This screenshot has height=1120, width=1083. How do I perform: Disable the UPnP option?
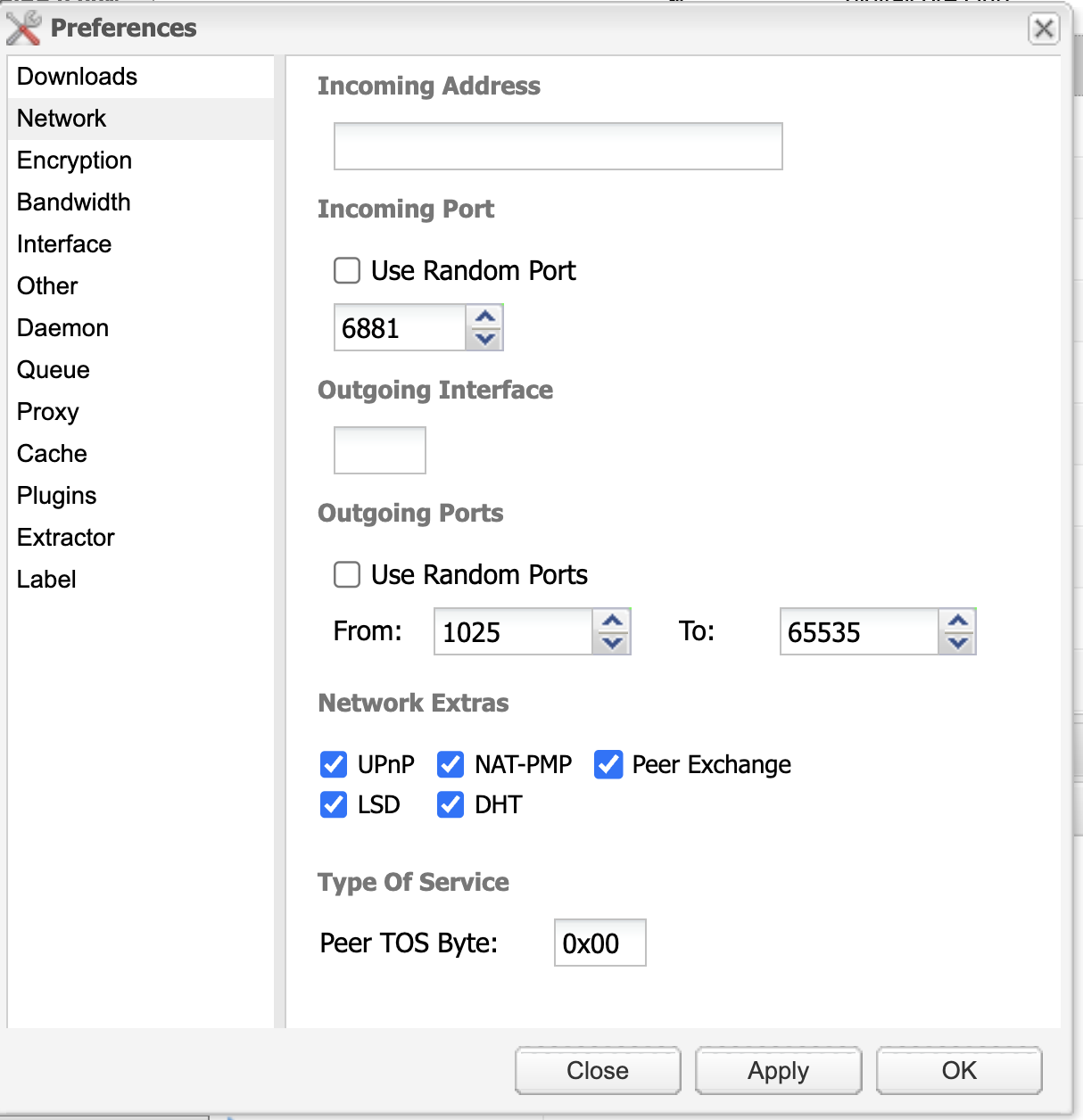click(334, 764)
